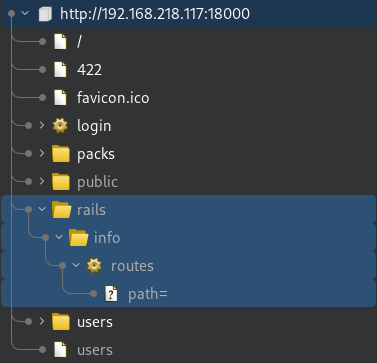377x363 pixels.
Task: Expand the users folder chevron
Action: [42, 321]
